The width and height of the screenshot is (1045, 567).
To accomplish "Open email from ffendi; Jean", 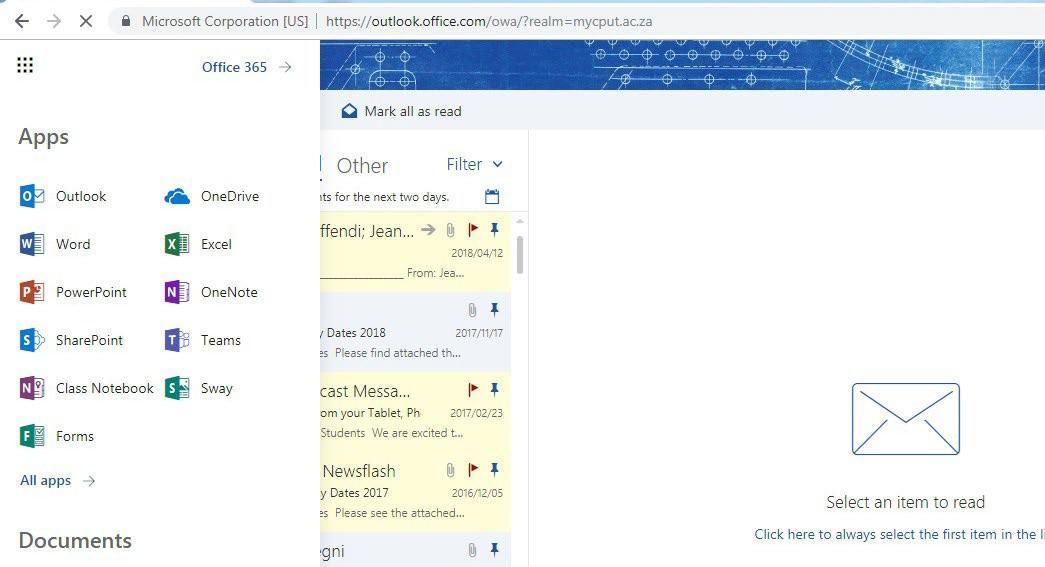I will pos(415,253).
